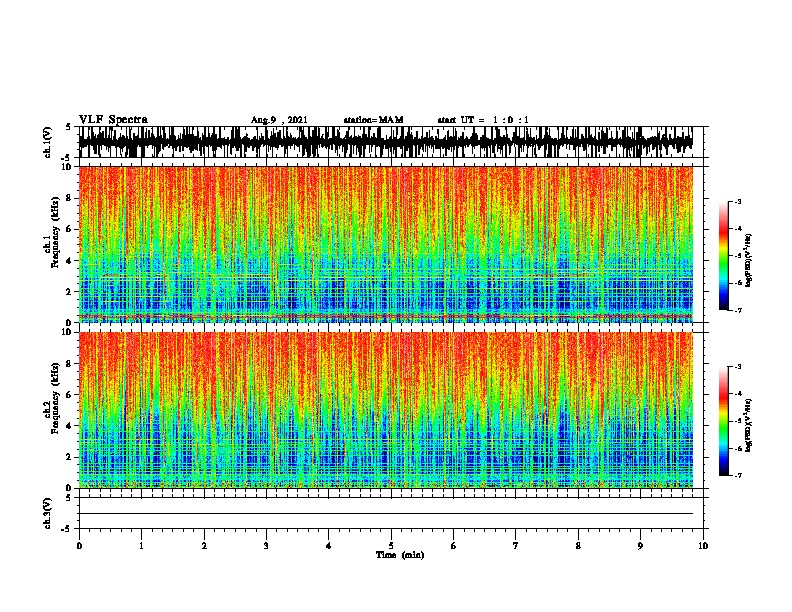
Task: Click the "ch.1(V)" axis label
Action: [48, 142]
